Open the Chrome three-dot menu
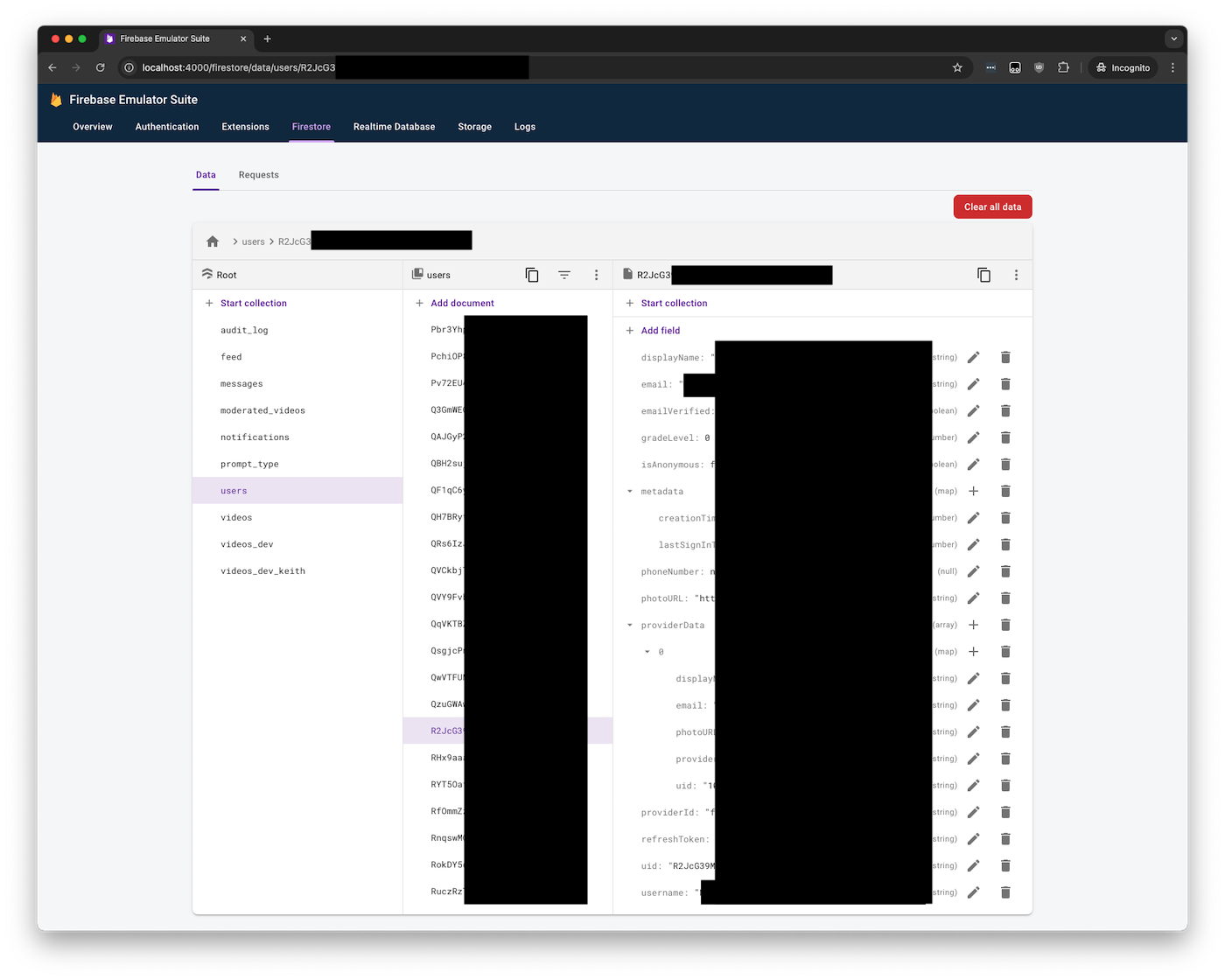This screenshot has height=980, width=1225. coord(1172,67)
